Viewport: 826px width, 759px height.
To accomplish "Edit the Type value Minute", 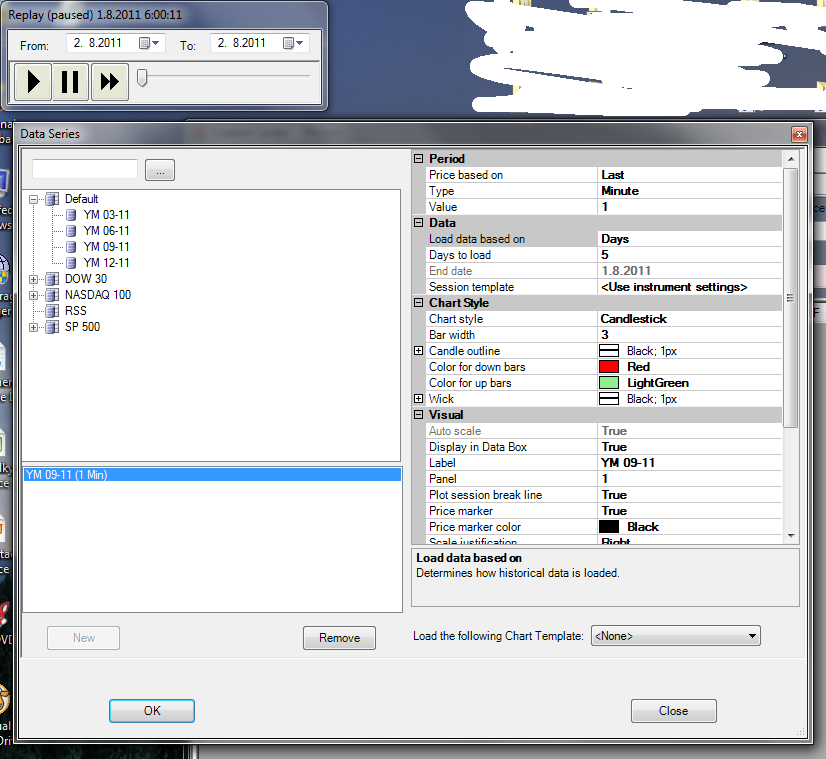I will pyautogui.click(x=690, y=191).
